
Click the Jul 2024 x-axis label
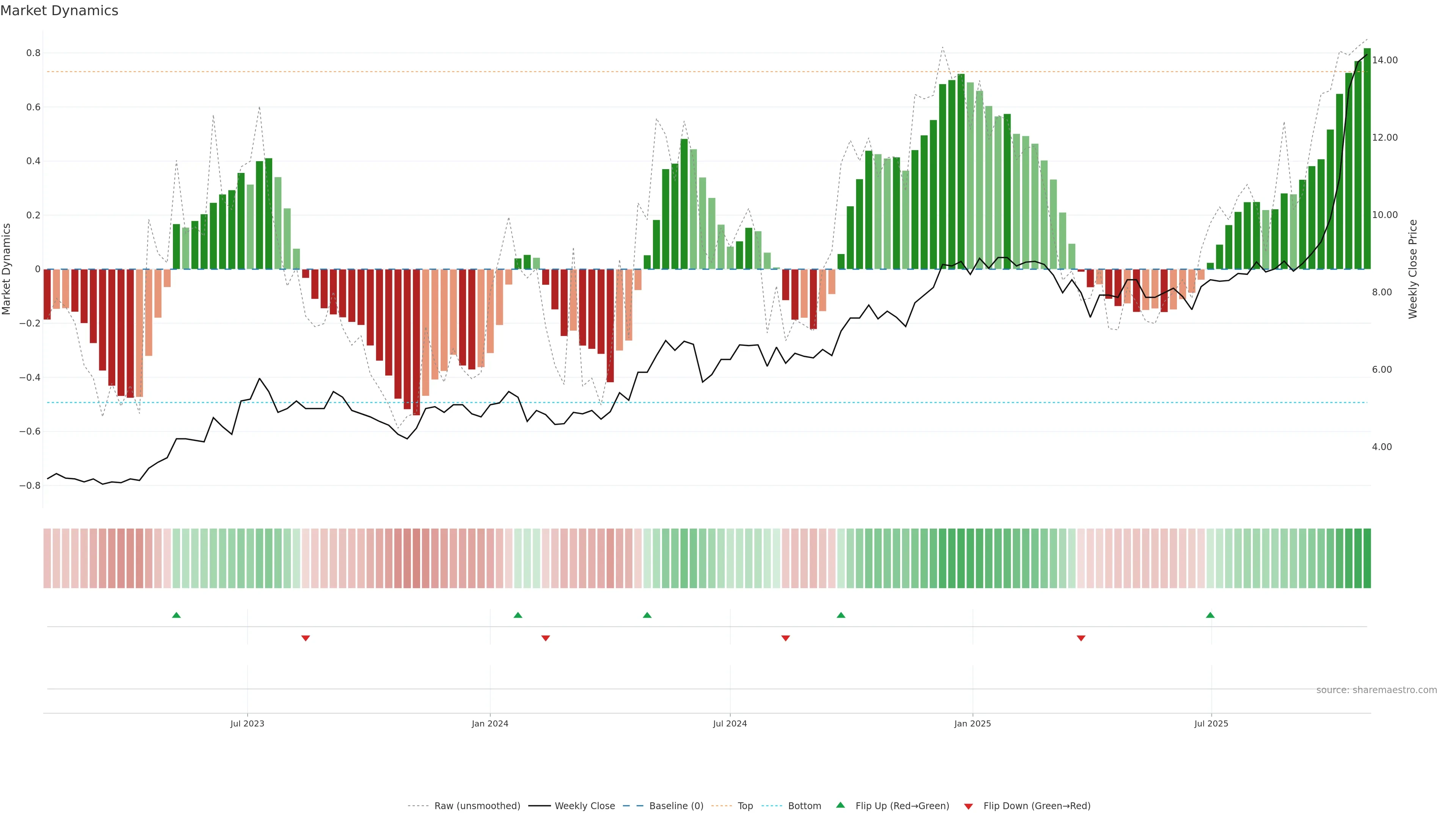point(730,723)
